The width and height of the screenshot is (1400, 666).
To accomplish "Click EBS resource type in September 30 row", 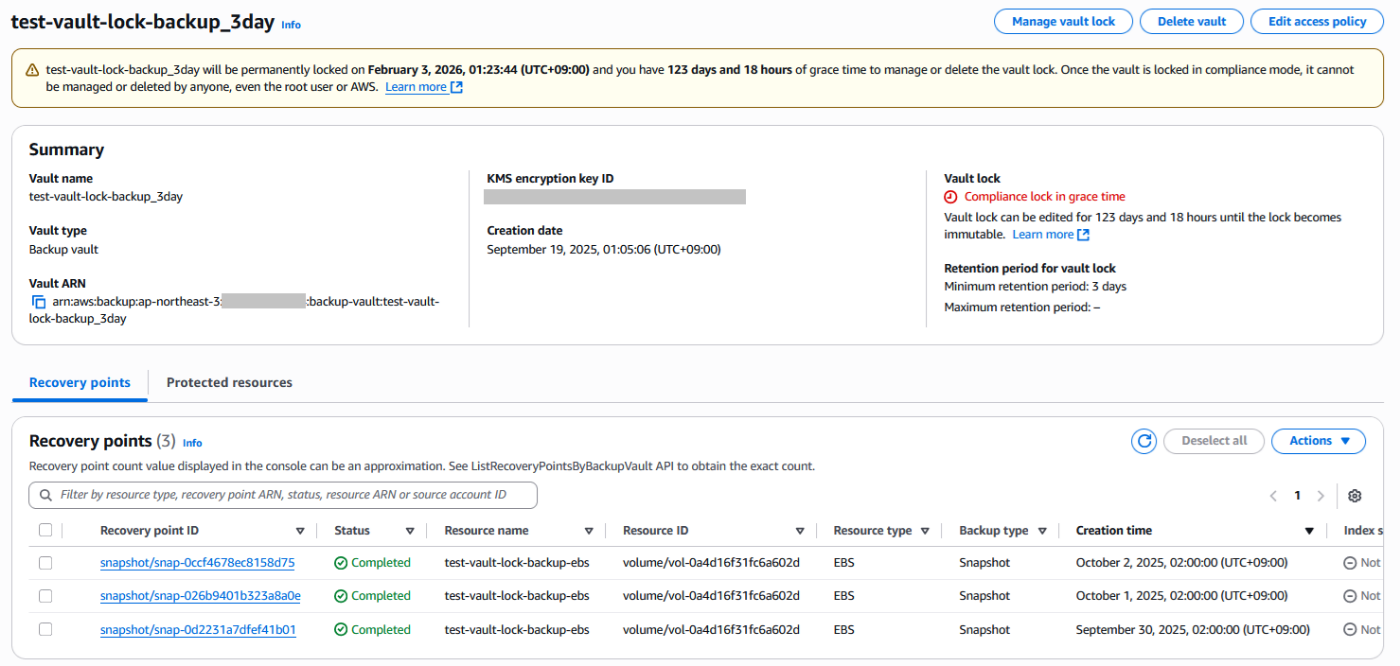I will click(x=844, y=630).
